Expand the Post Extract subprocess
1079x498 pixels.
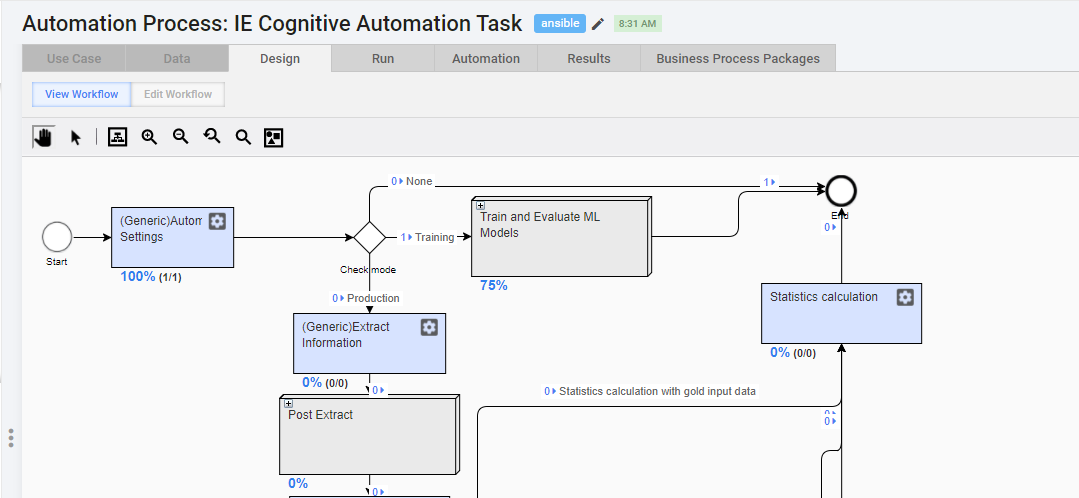click(288, 404)
